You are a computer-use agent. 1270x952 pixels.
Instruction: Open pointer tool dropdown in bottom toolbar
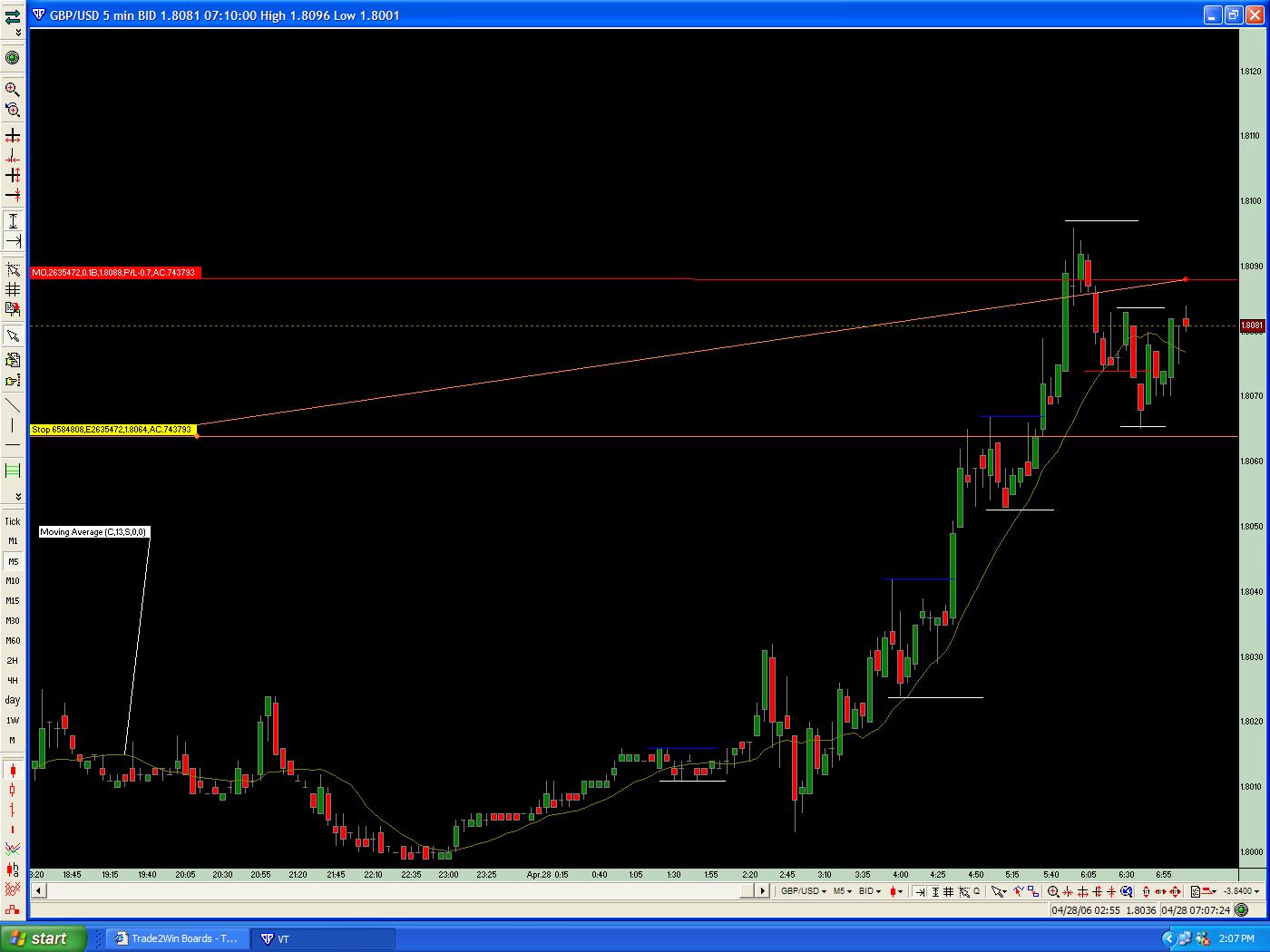999,891
